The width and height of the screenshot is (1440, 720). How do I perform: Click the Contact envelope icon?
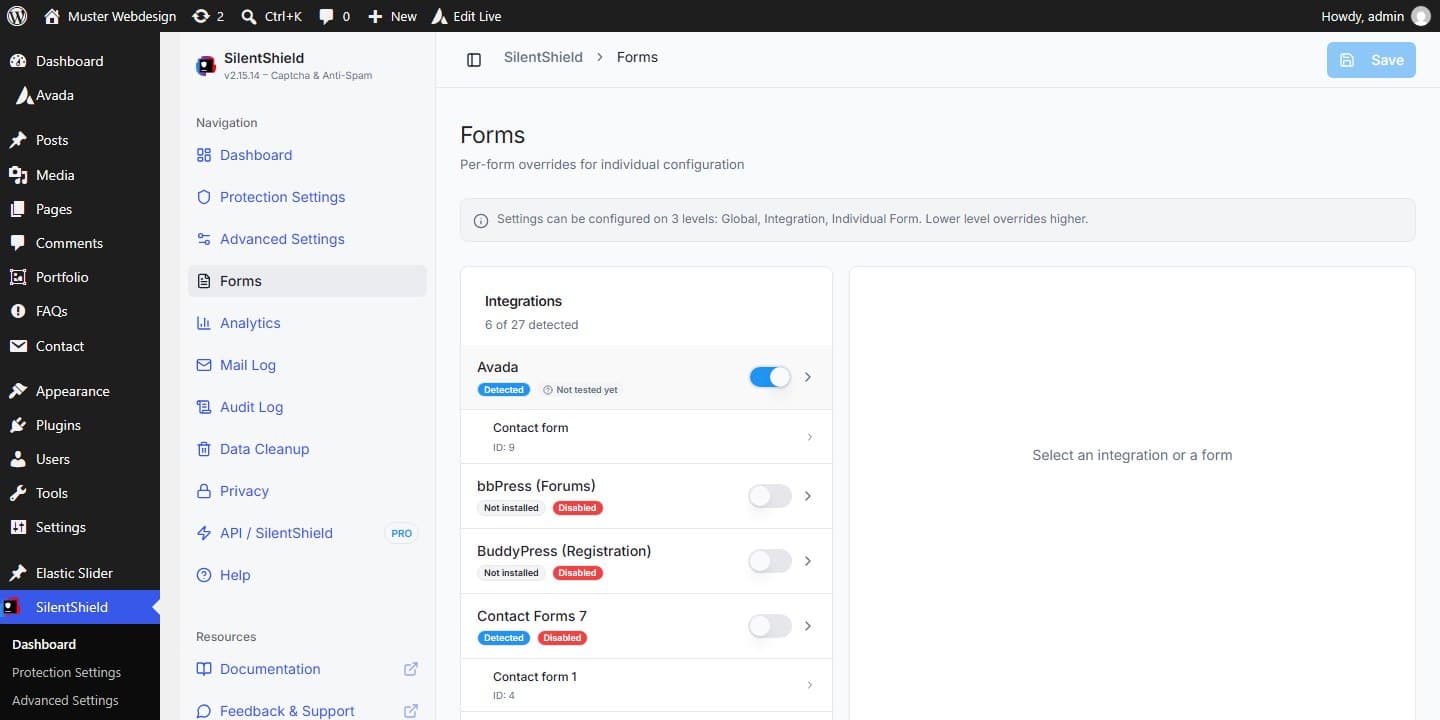point(18,346)
